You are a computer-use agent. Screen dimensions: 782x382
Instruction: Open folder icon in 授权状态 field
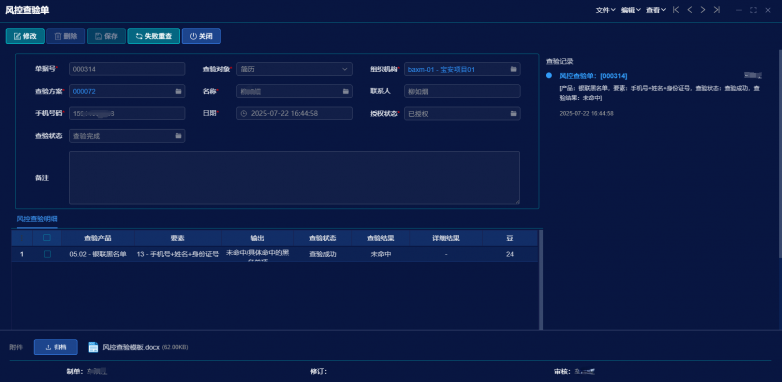pos(513,114)
